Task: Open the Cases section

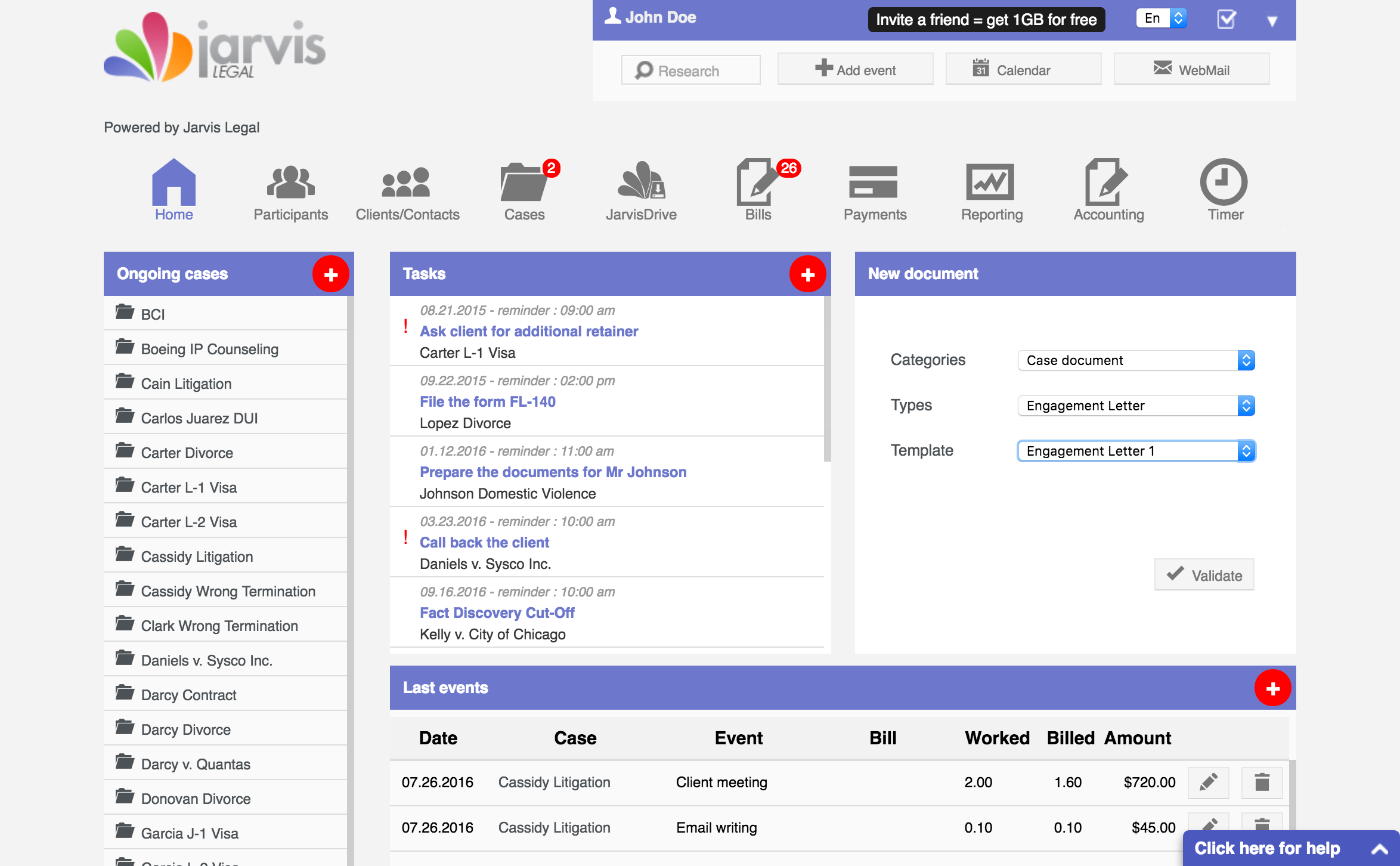Action: click(524, 190)
